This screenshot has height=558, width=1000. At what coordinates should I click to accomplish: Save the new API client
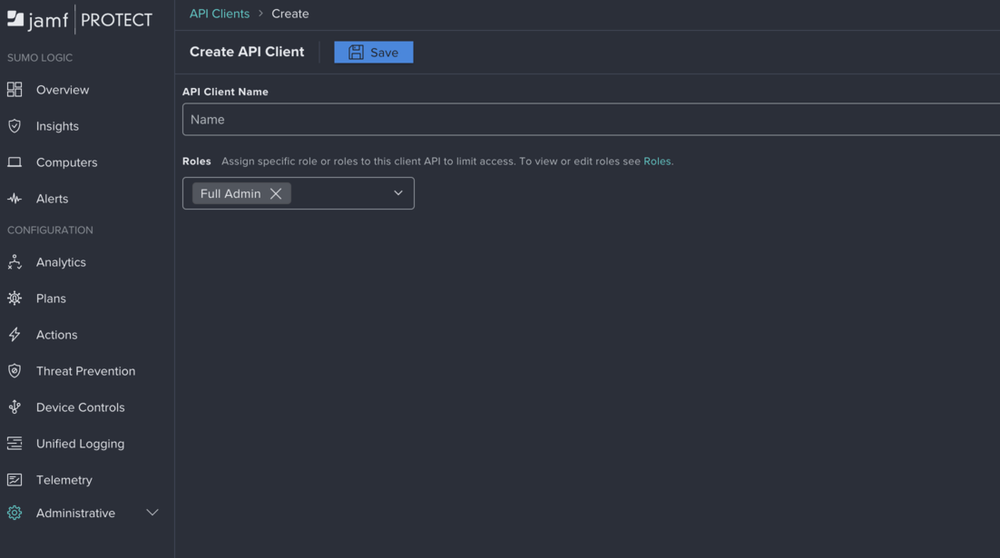[373, 52]
